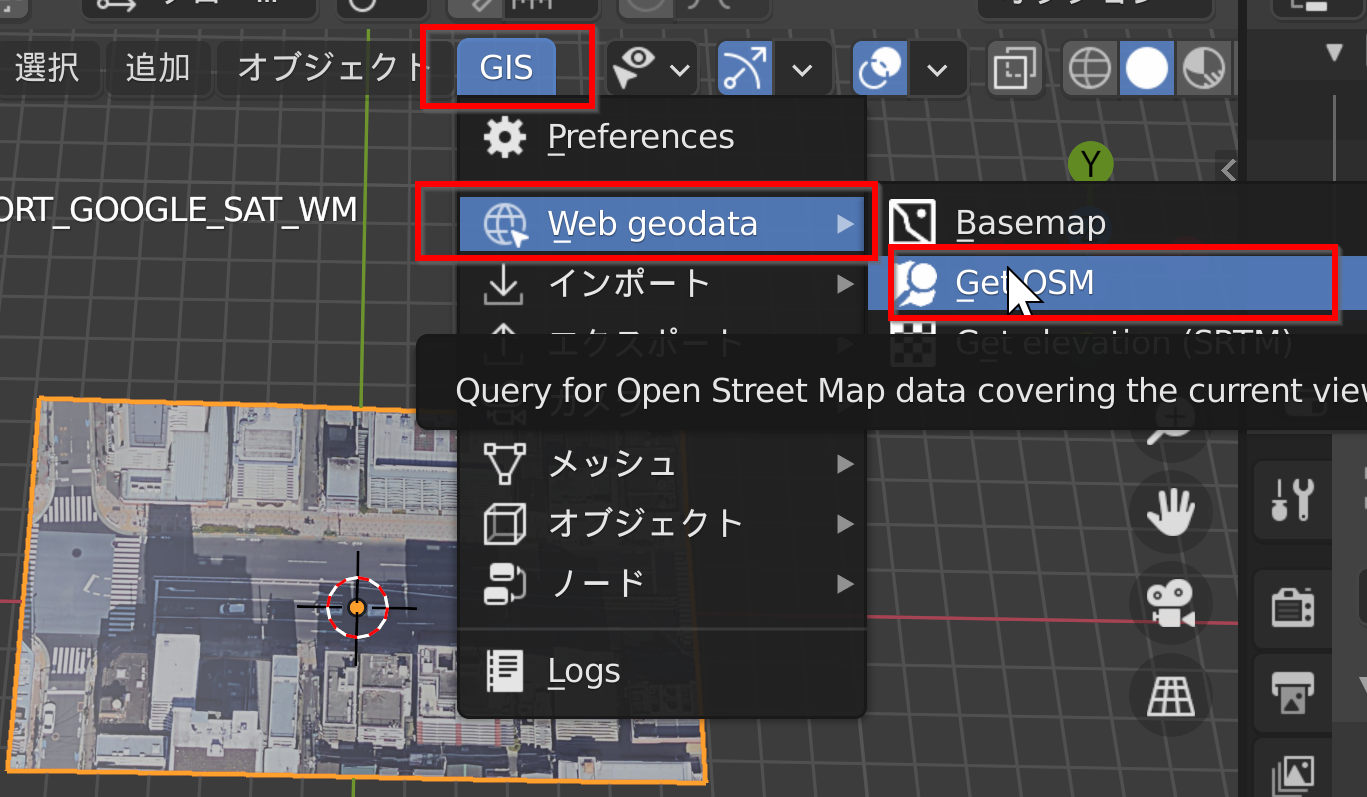Click メッシュ vertex icon
The width and height of the screenshot is (1367, 797).
pyautogui.click(x=504, y=464)
